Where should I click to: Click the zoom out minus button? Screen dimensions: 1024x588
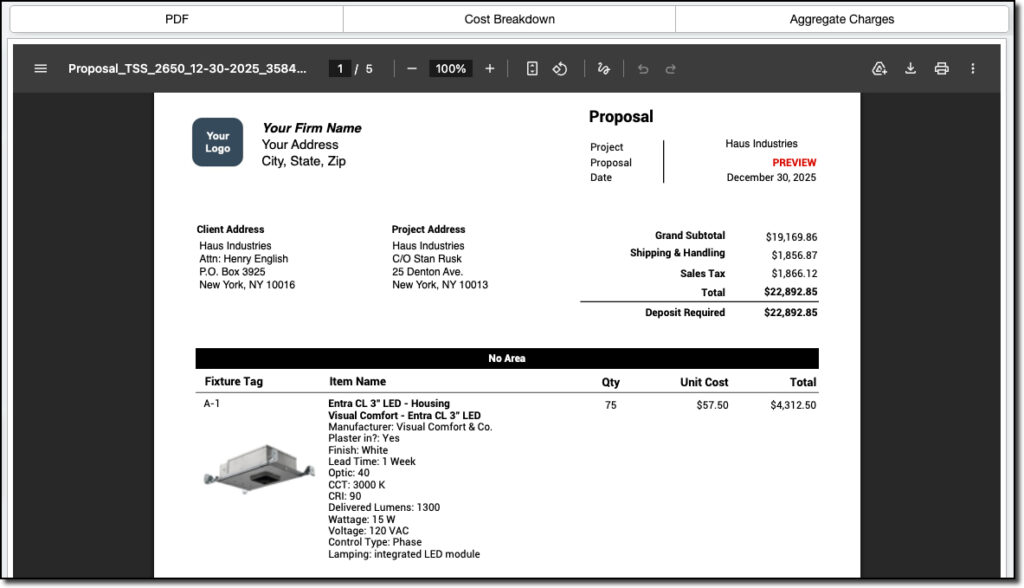[x=412, y=69]
